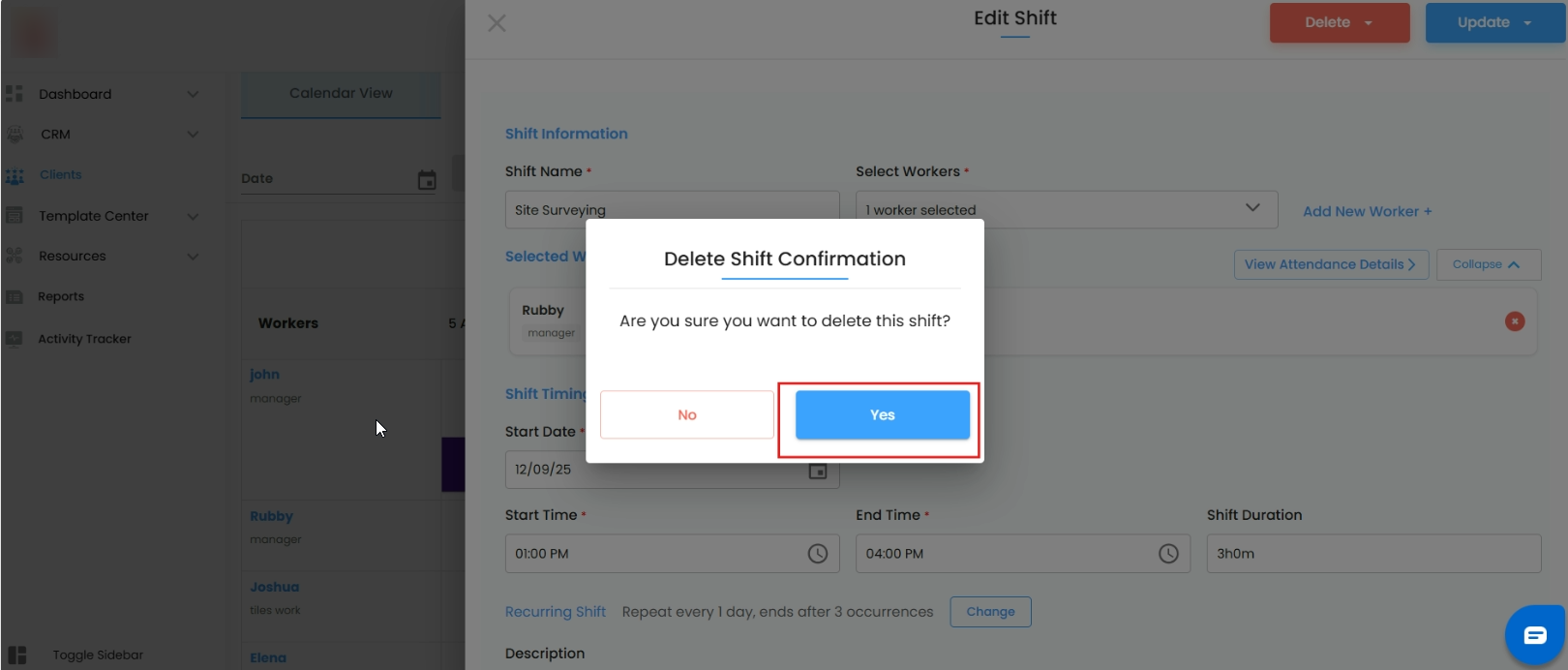Expand the Dashboard menu chevron

point(193,94)
